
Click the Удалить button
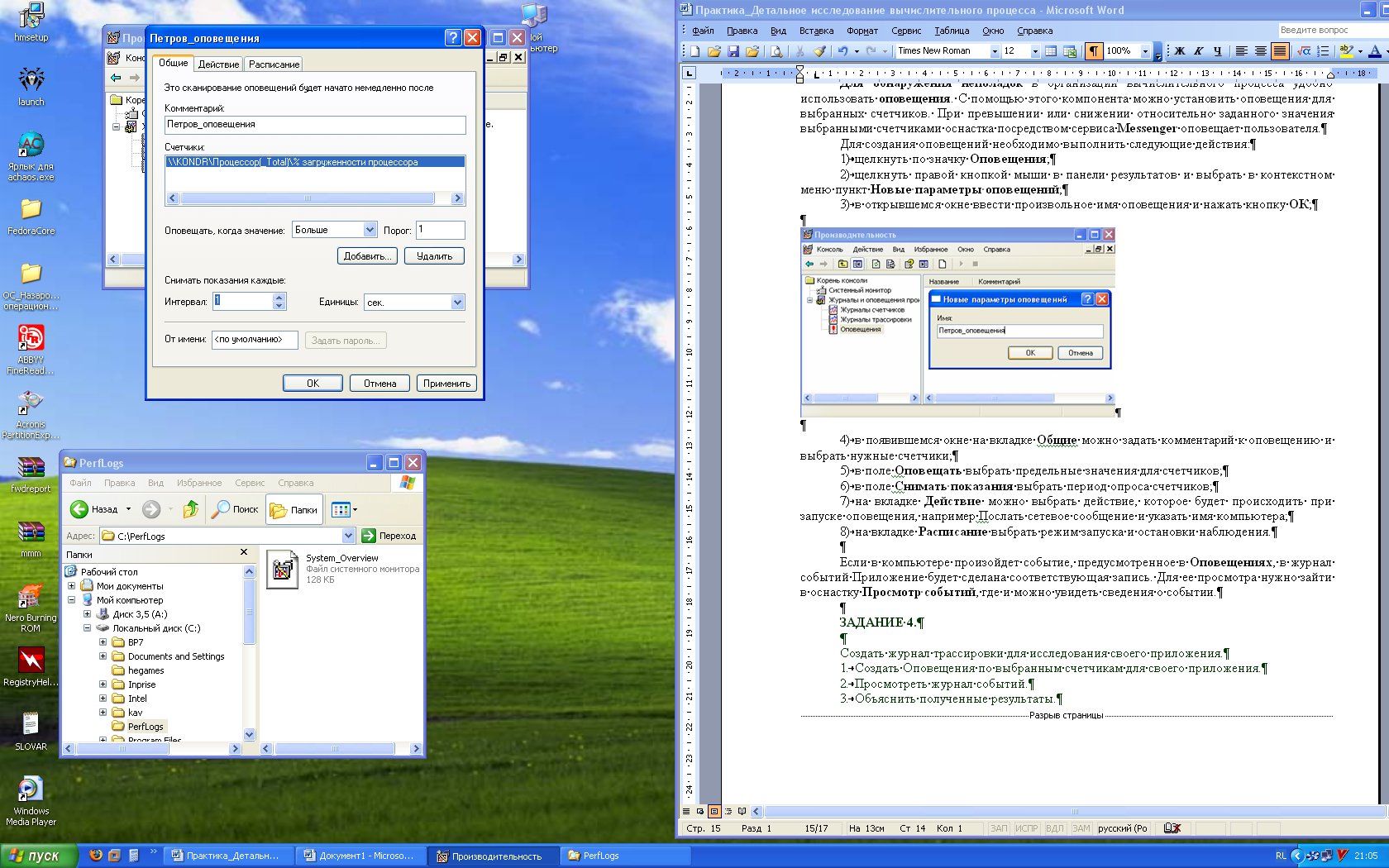click(x=434, y=256)
